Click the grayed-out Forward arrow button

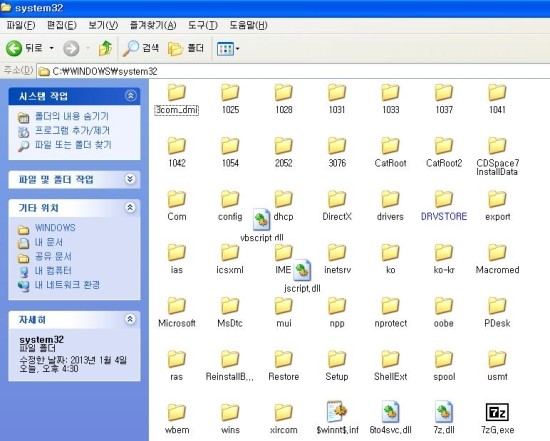tap(71, 48)
